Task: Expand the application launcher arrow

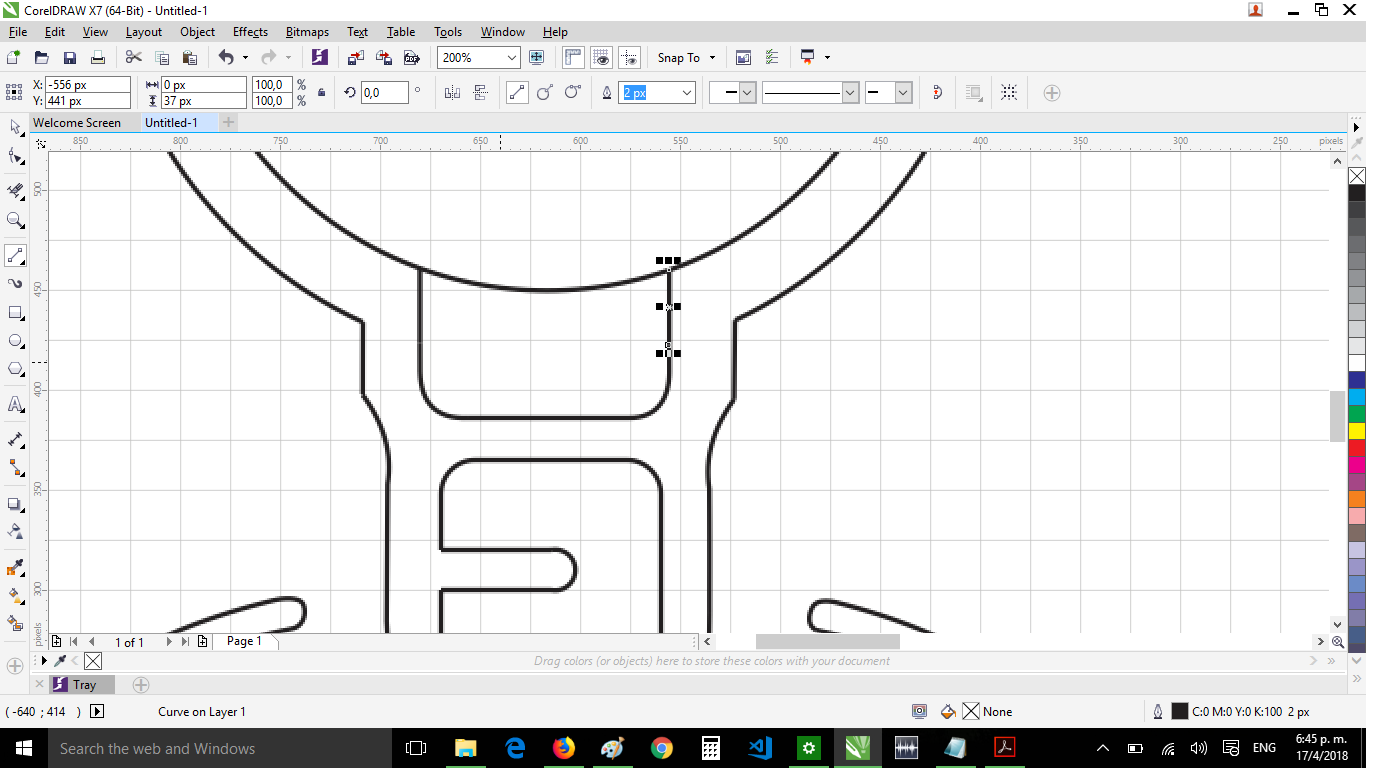Action: tap(828, 58)
